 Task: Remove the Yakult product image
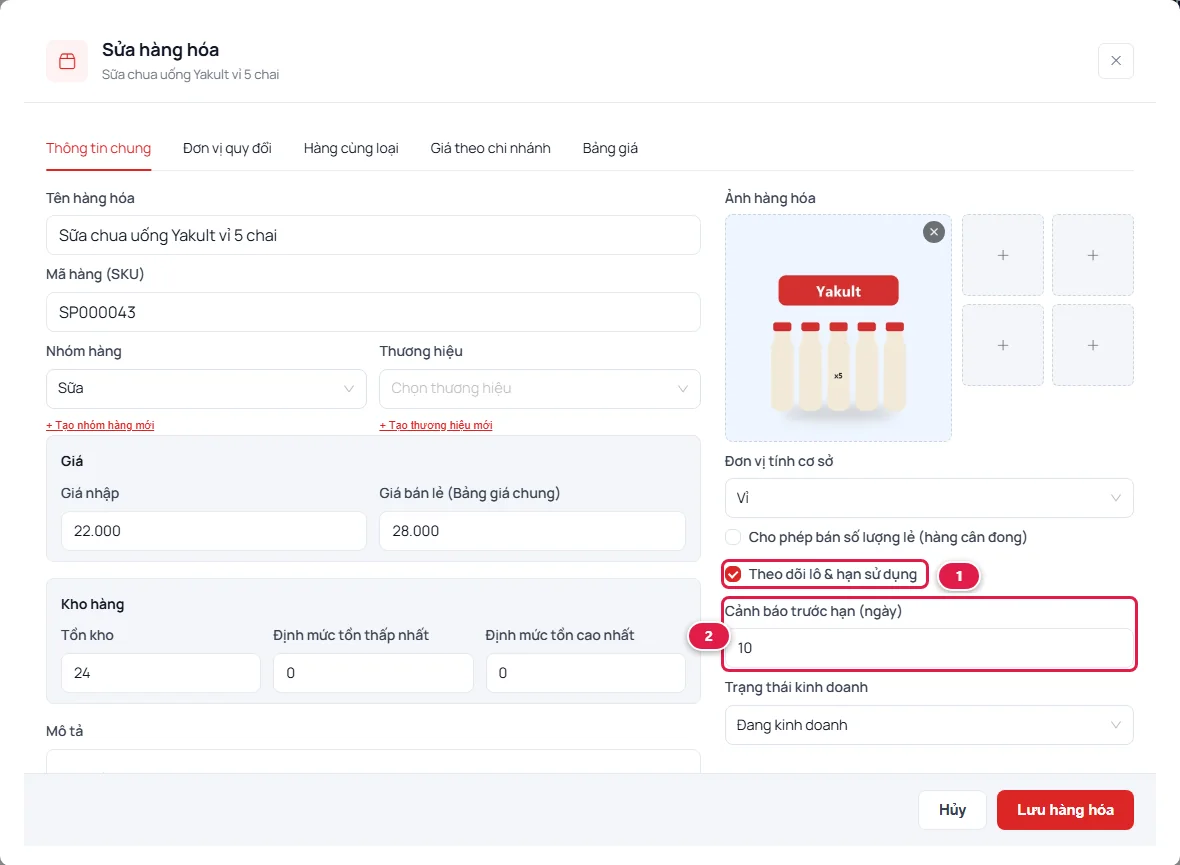[933, 232]
